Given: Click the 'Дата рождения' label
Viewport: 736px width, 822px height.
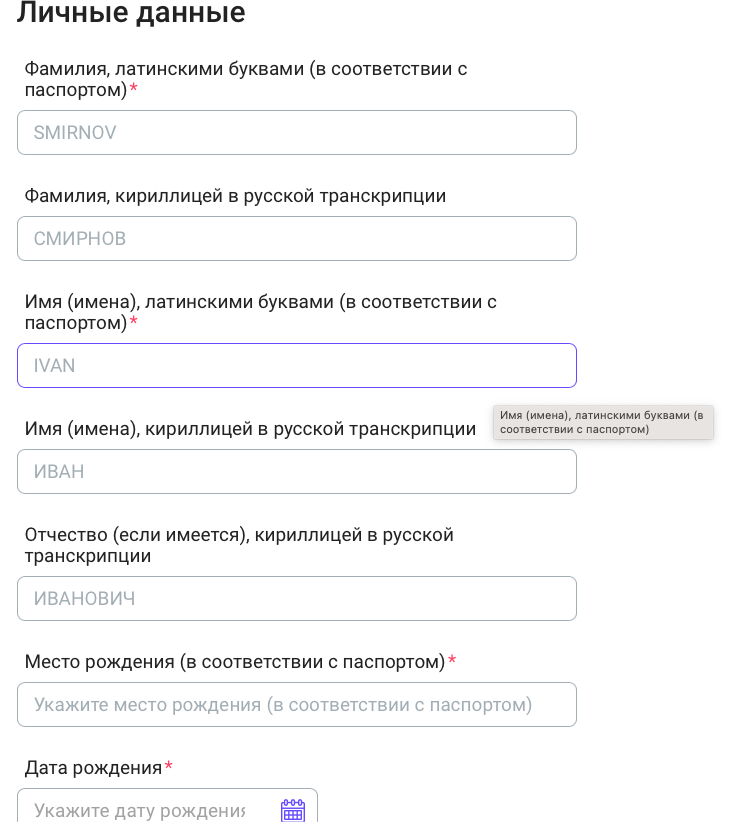Looking at the screenshot, I should pos(93,768).
